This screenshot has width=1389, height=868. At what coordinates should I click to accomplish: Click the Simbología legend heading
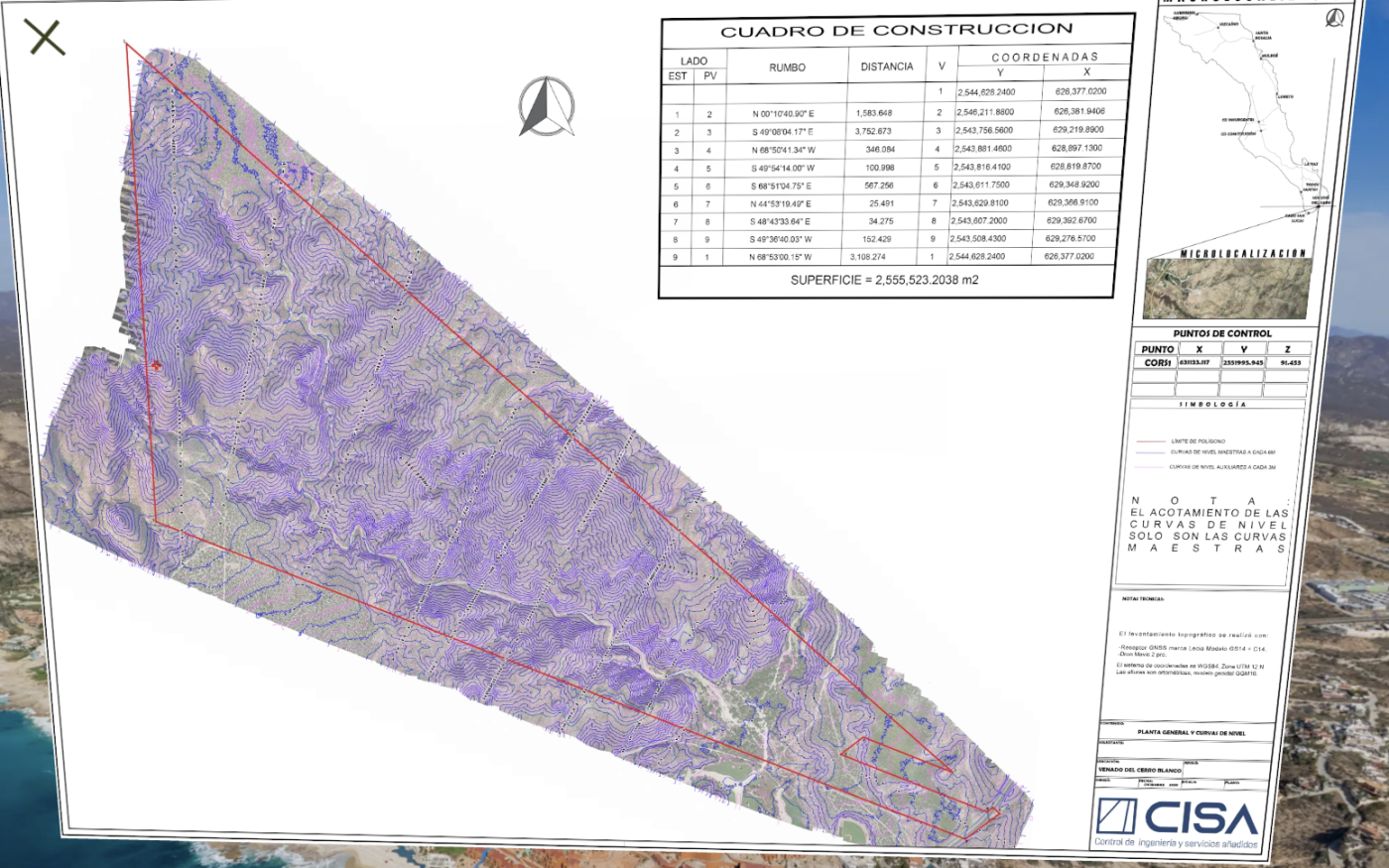[x=1213, y=405]
